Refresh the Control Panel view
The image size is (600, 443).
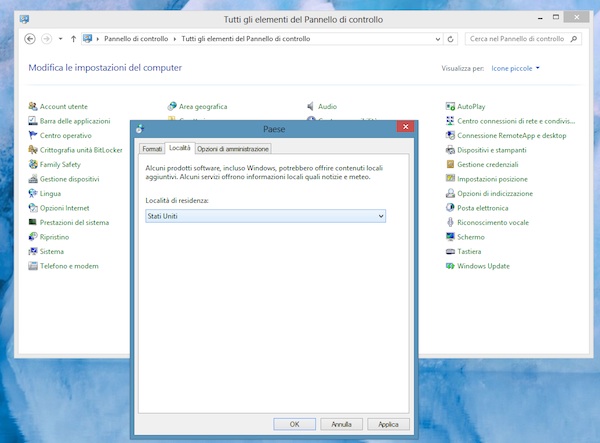click(x=451, y=39)
